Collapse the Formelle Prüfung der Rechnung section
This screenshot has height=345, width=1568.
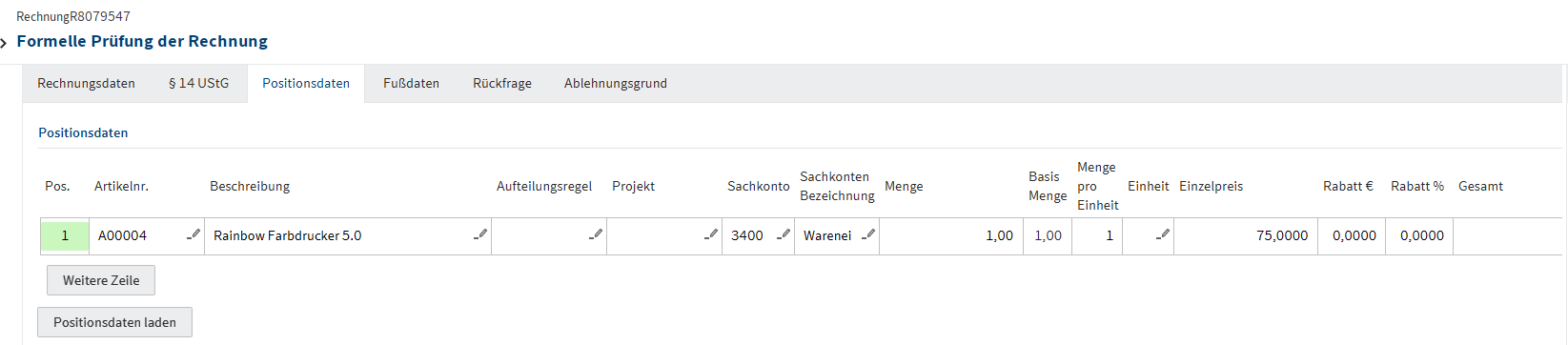5,43
